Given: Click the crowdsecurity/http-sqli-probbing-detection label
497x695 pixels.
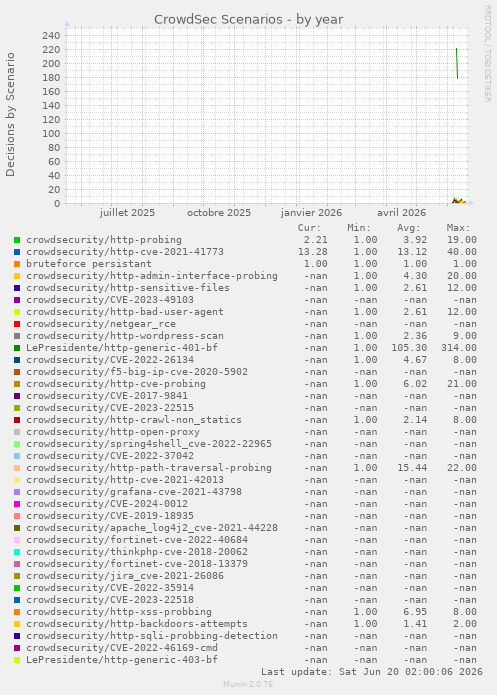Looking at the screenshot, I should click(x=152, y=636).
